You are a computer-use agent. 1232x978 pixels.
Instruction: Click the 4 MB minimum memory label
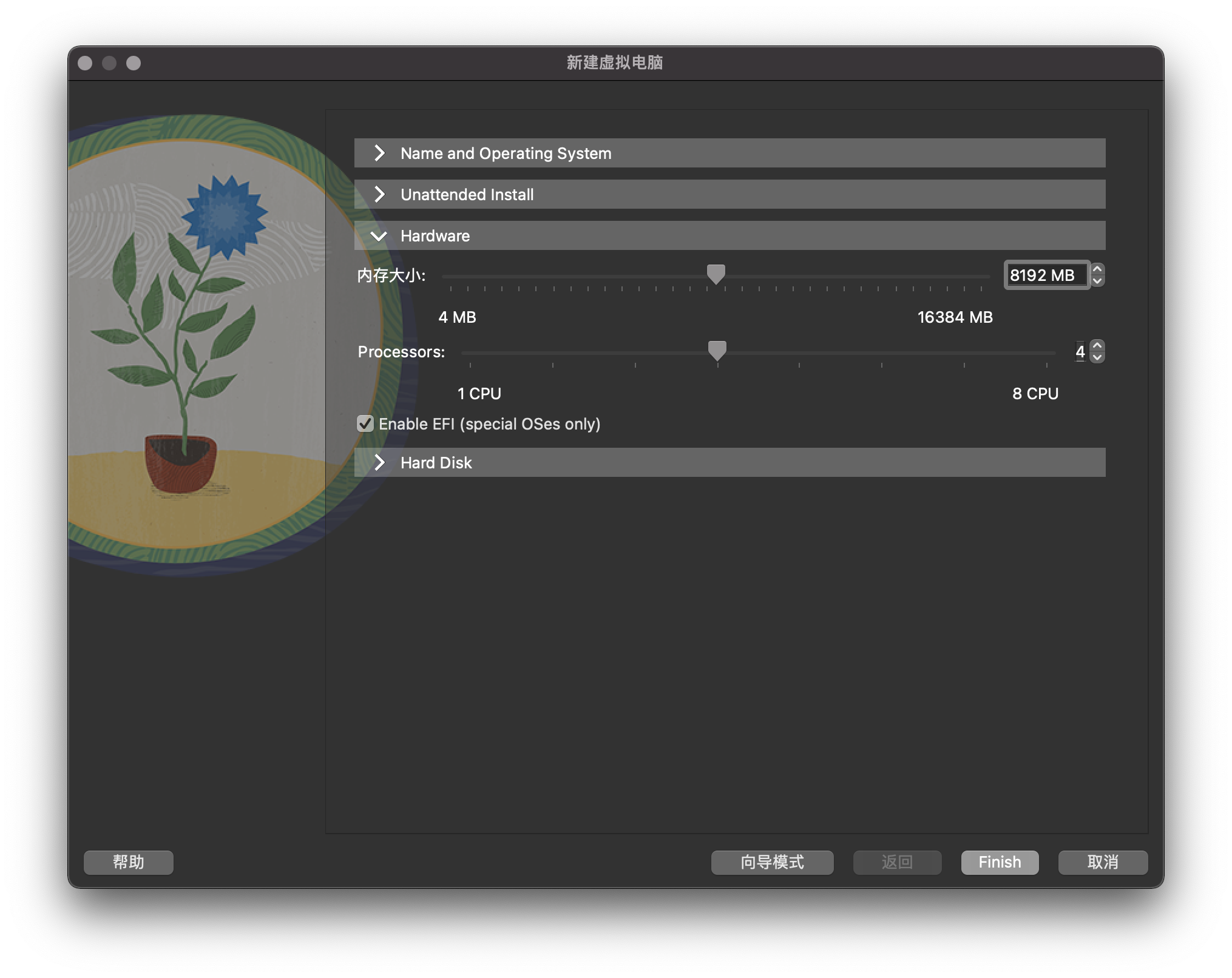point(457,317)
